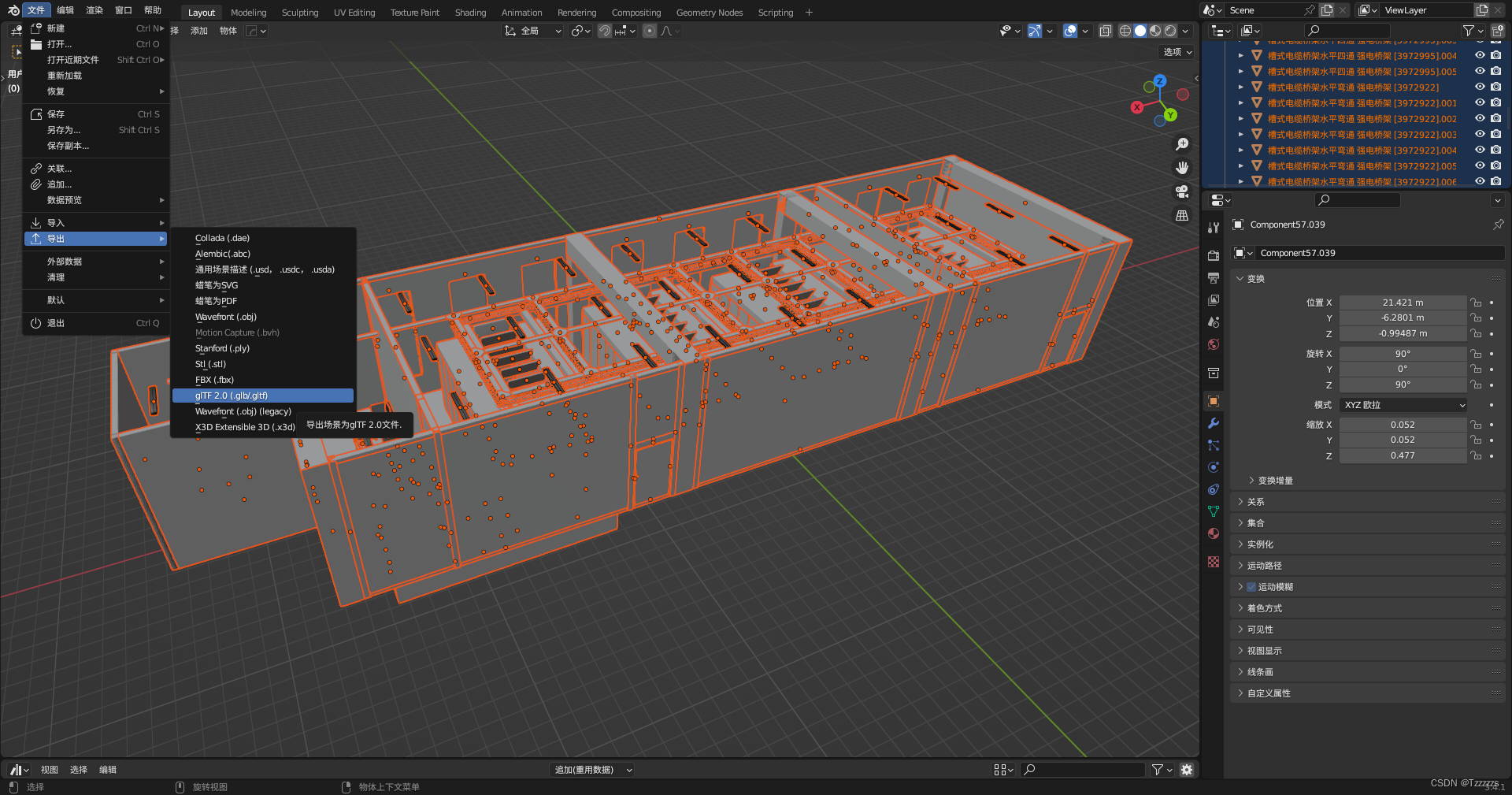
Task: Expand the 自定义属性 section
Action: (1268, 693)
